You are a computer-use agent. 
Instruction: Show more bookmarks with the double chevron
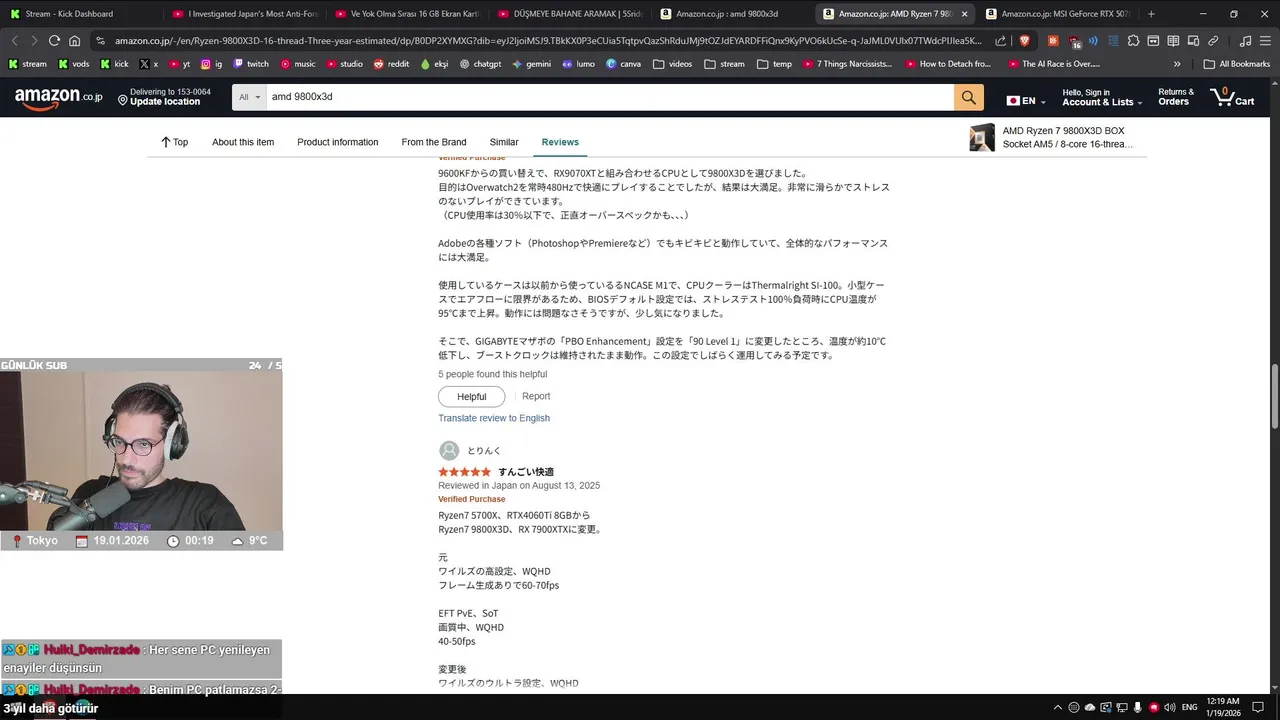click(x=1177, y=64)
